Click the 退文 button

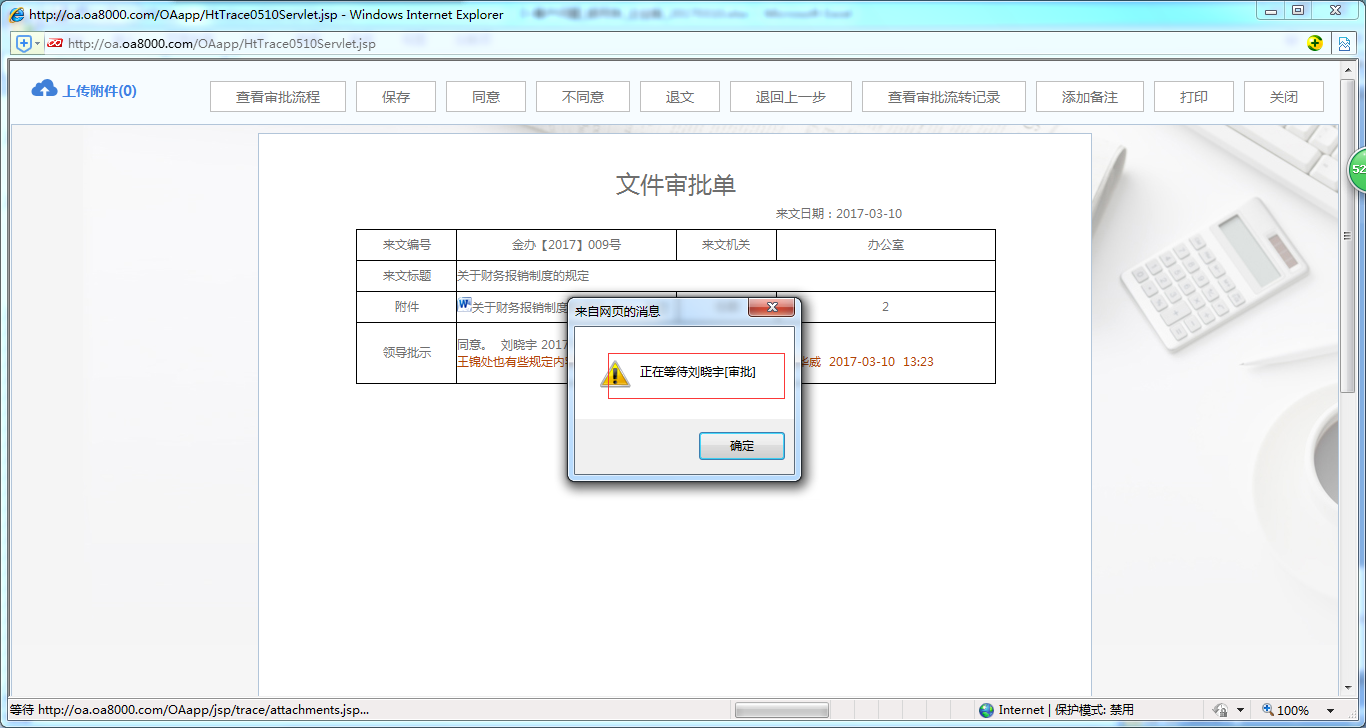680,97
